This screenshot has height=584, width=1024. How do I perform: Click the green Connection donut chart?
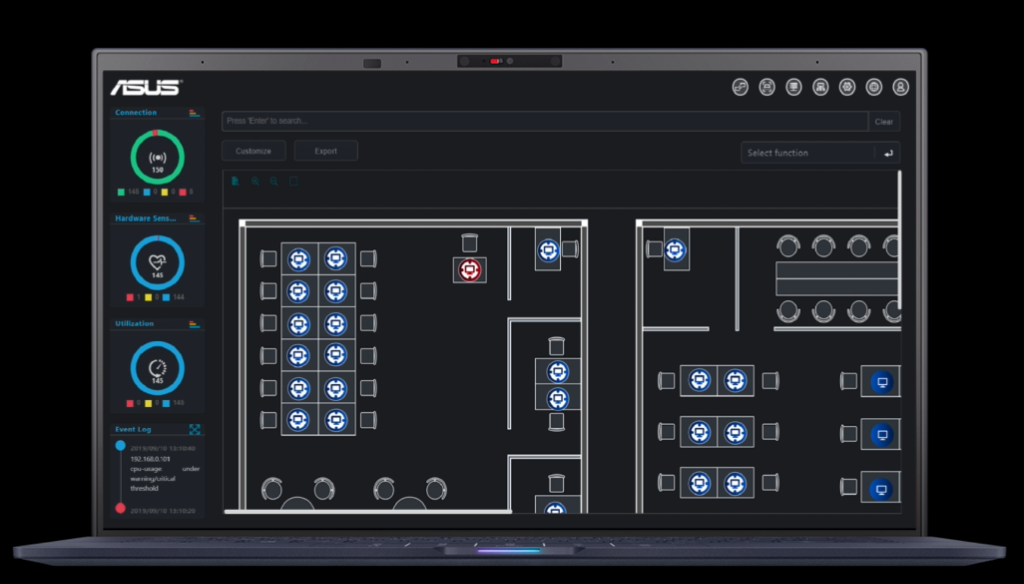[x=157, y=156]
